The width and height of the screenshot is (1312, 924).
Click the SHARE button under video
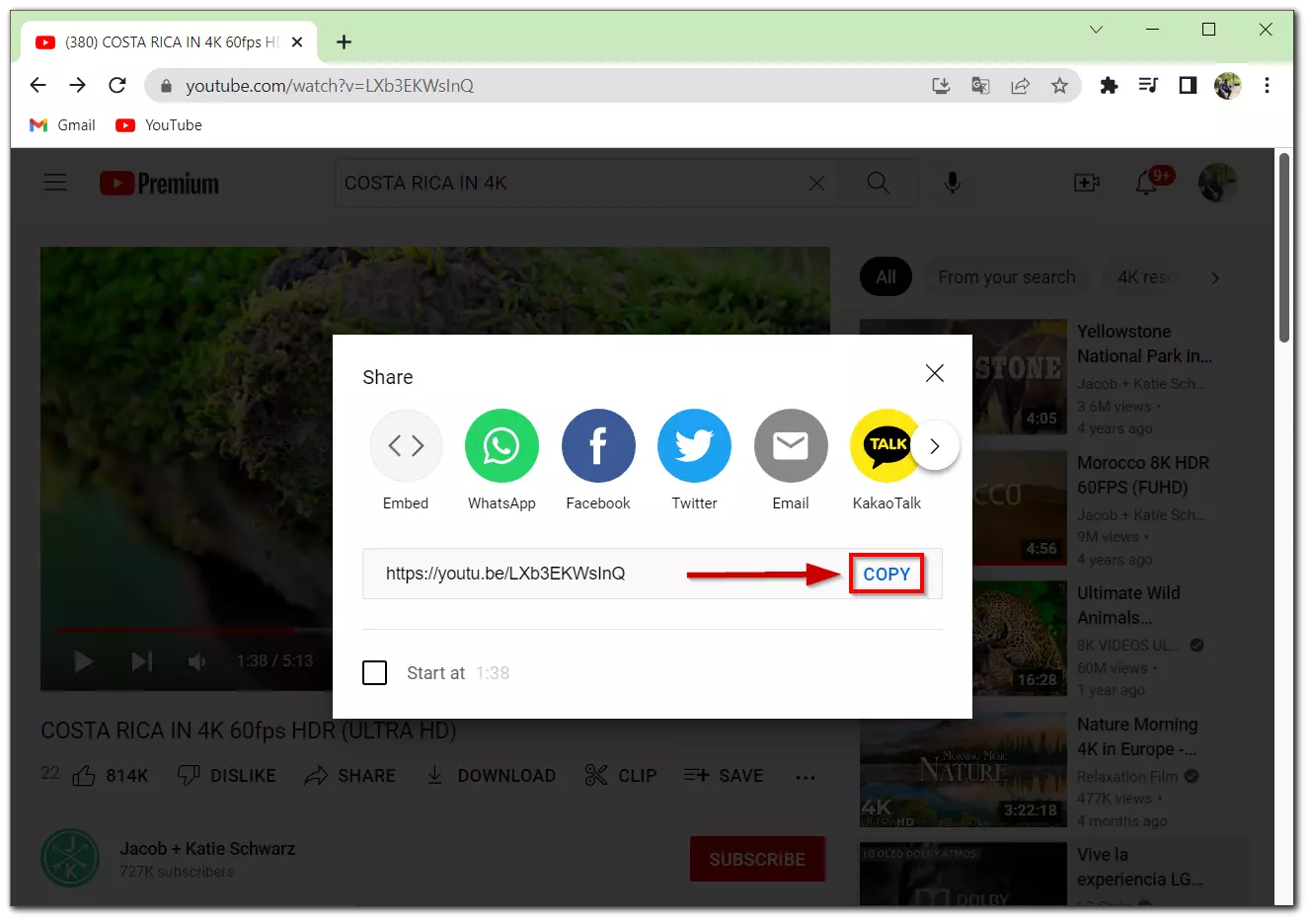coord(349,776)
